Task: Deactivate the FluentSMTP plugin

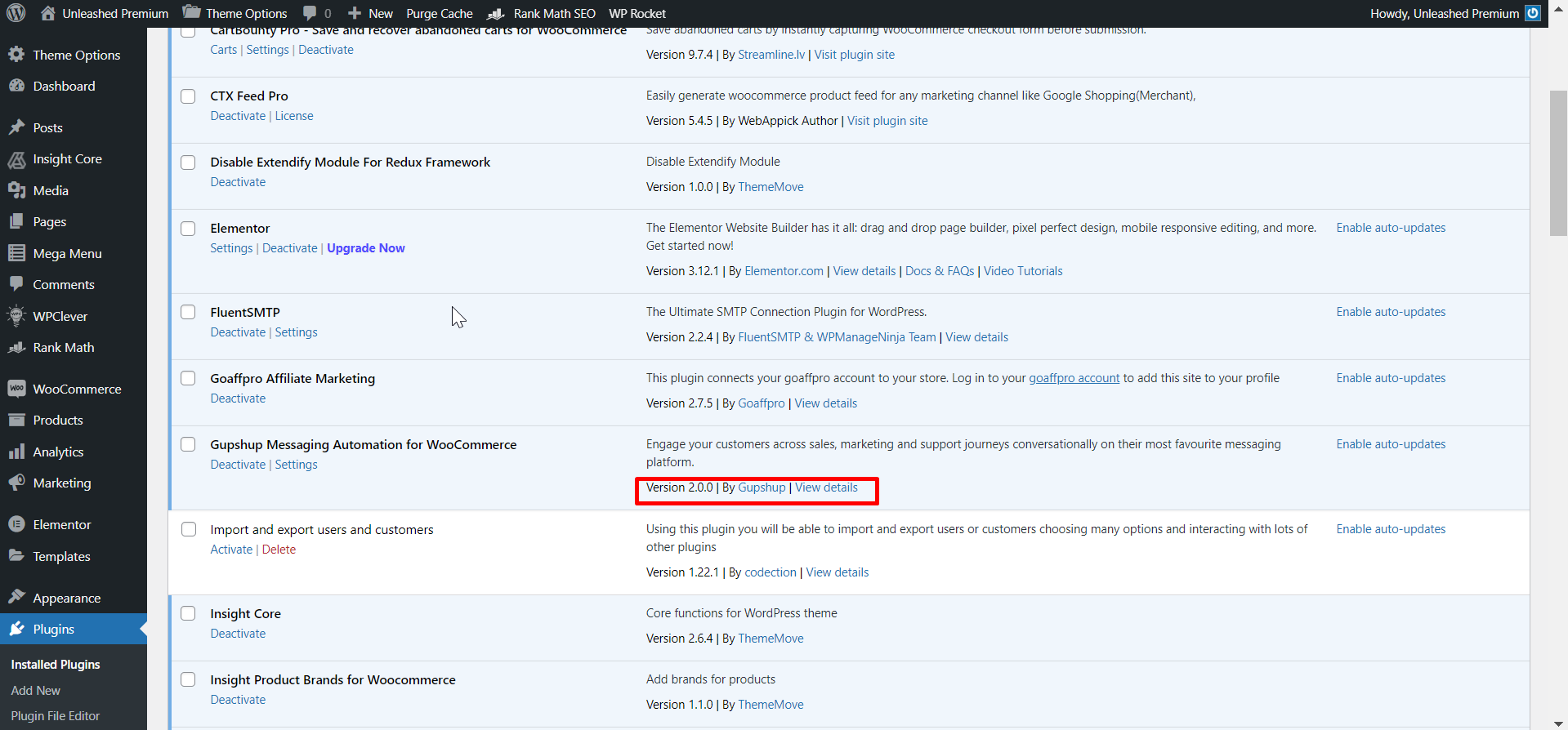Action: tap(238, 332)
